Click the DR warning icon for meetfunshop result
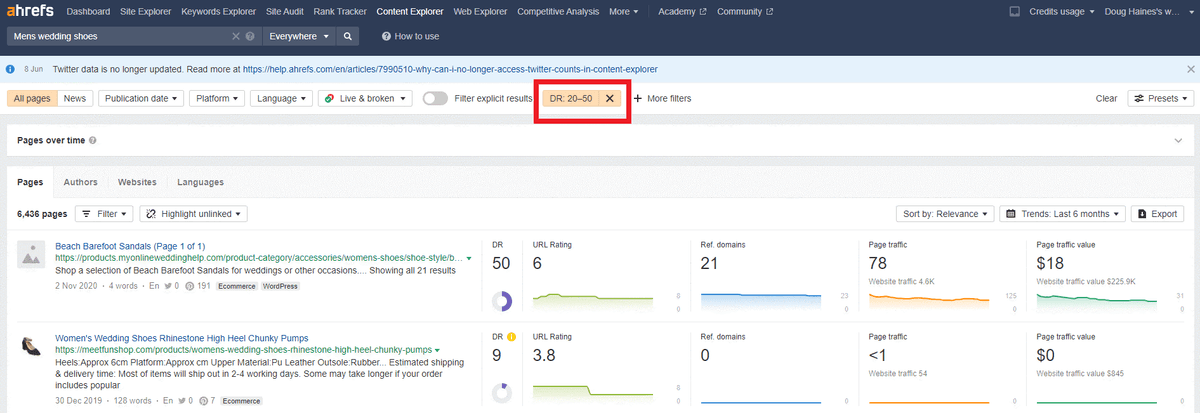This screenshot has width=1200, height=413. (x=511, y=336)
